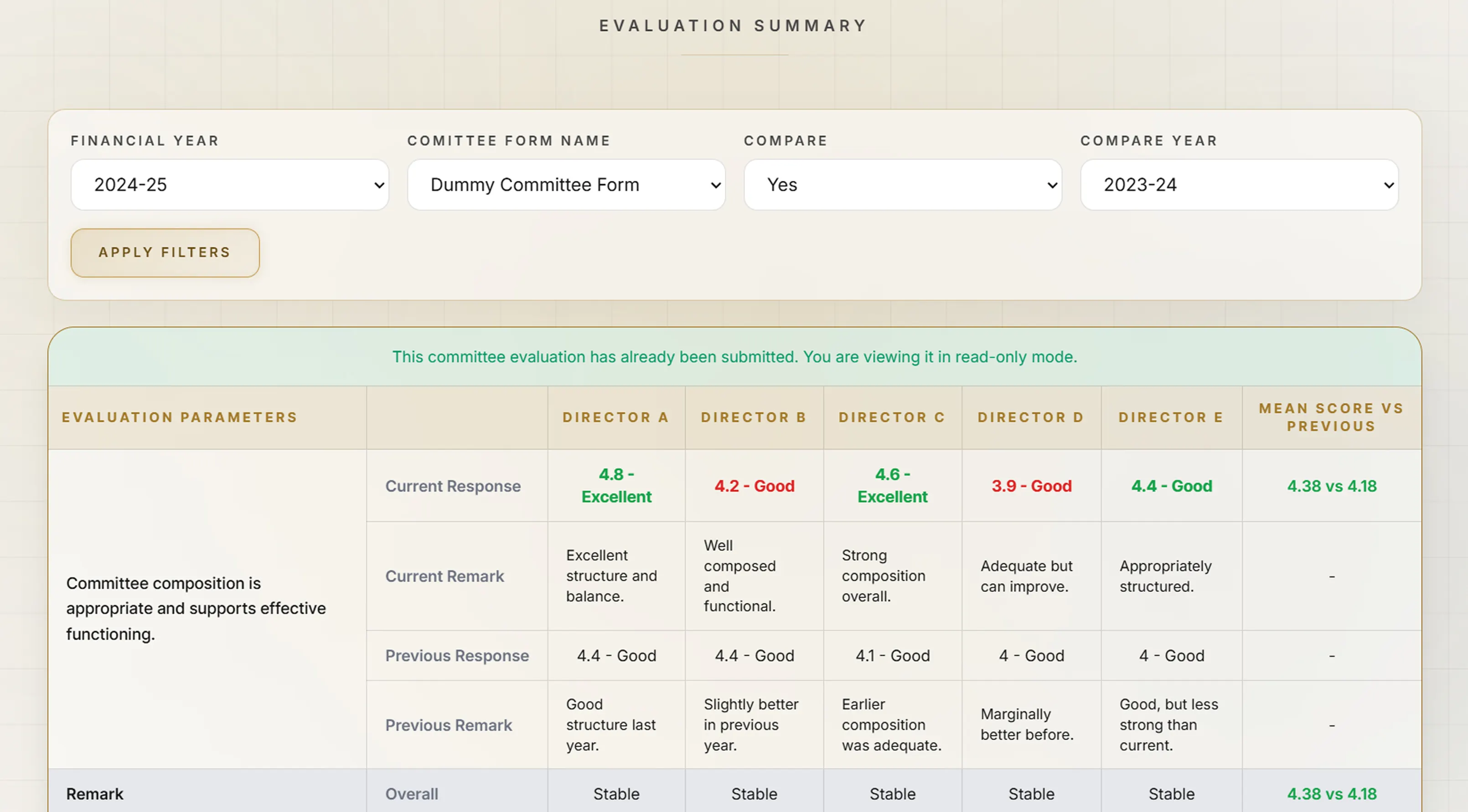
Task: Click the Director A column header
Action: click(x=616, y=417)
